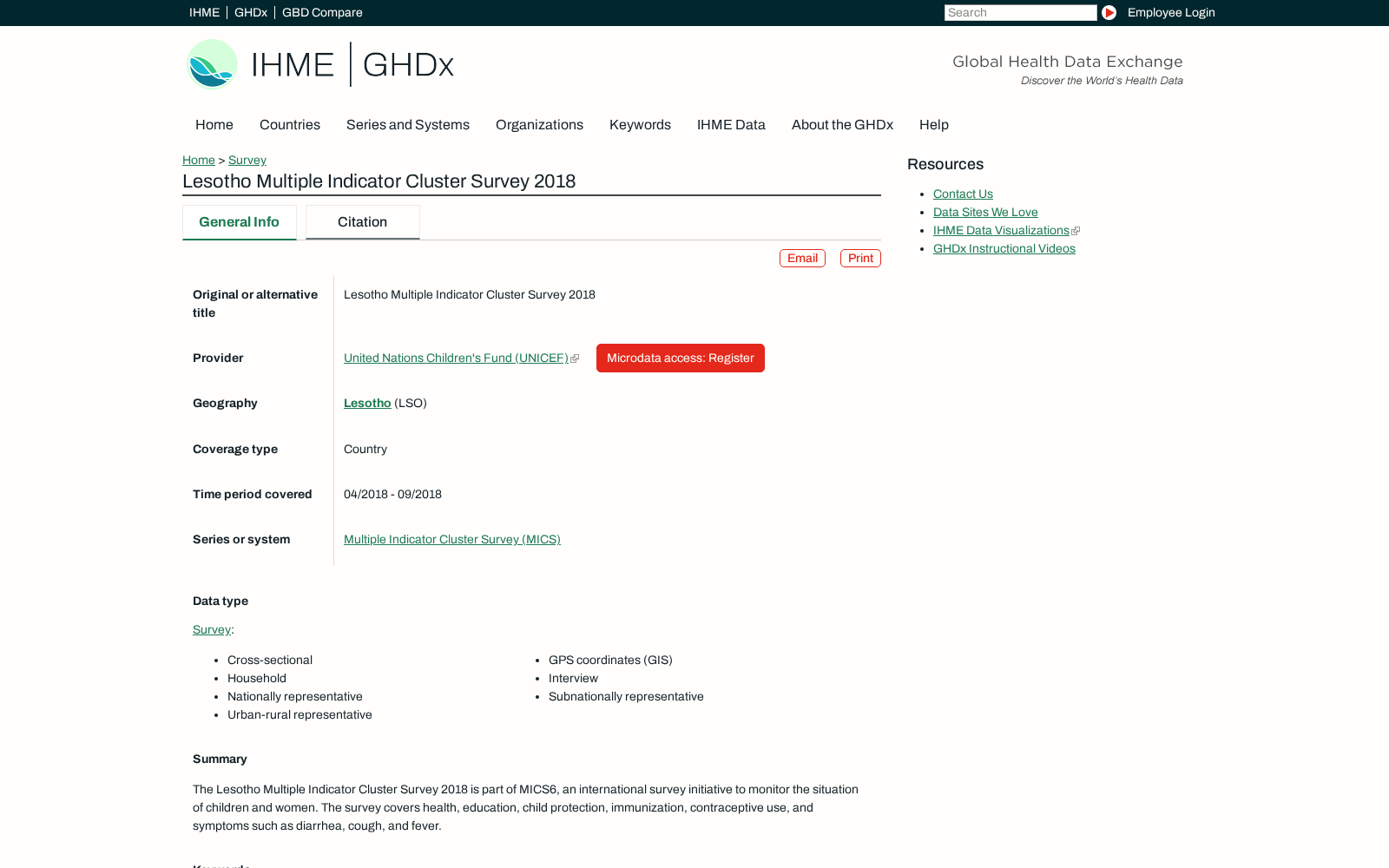Click the Data type section heading
Viewport: 1389px width, 868px height.
click(x=221, y=602)
